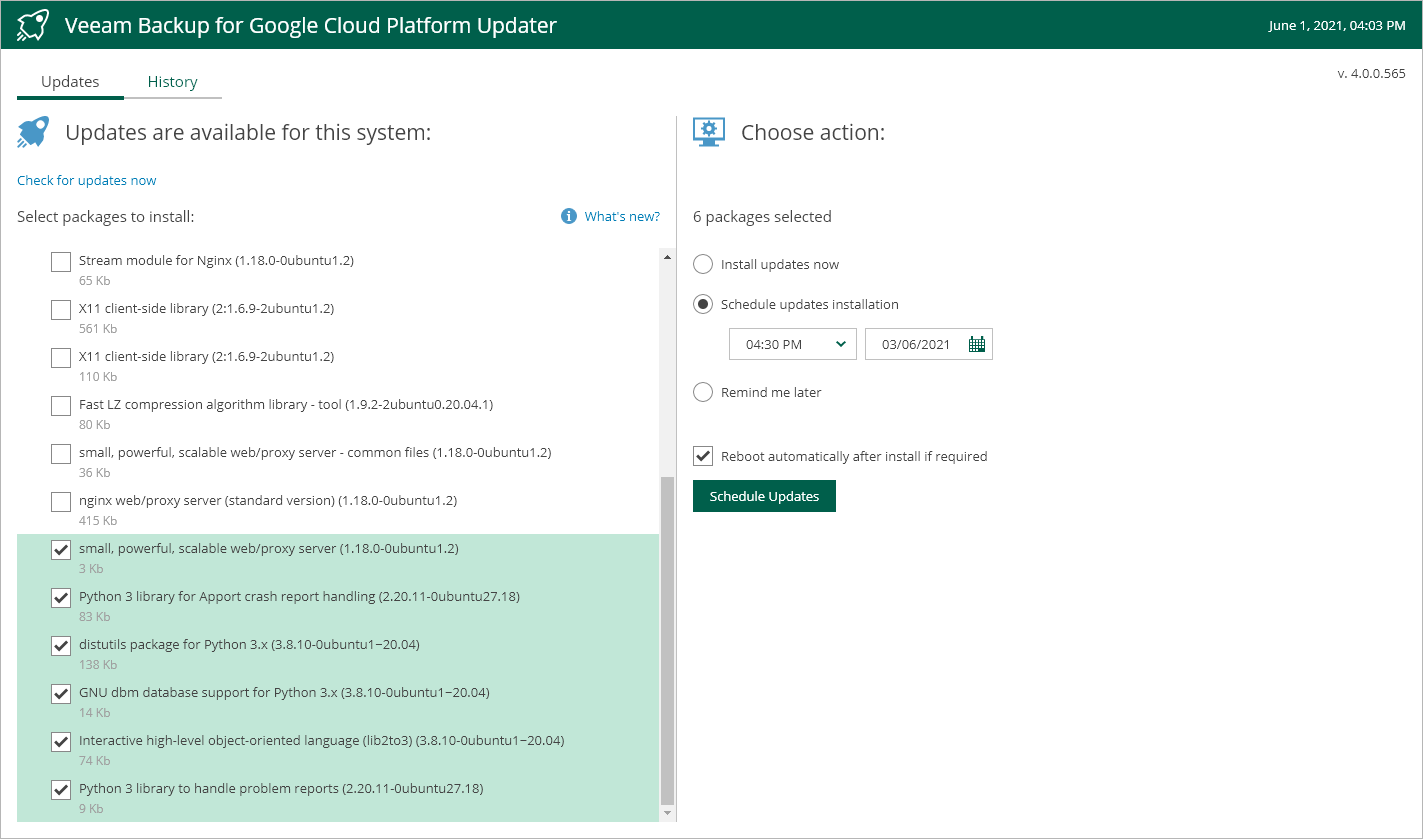Click the scrollbar down arrow
The width and height of the screenshot is (1423, 839).
pos(668,814)
